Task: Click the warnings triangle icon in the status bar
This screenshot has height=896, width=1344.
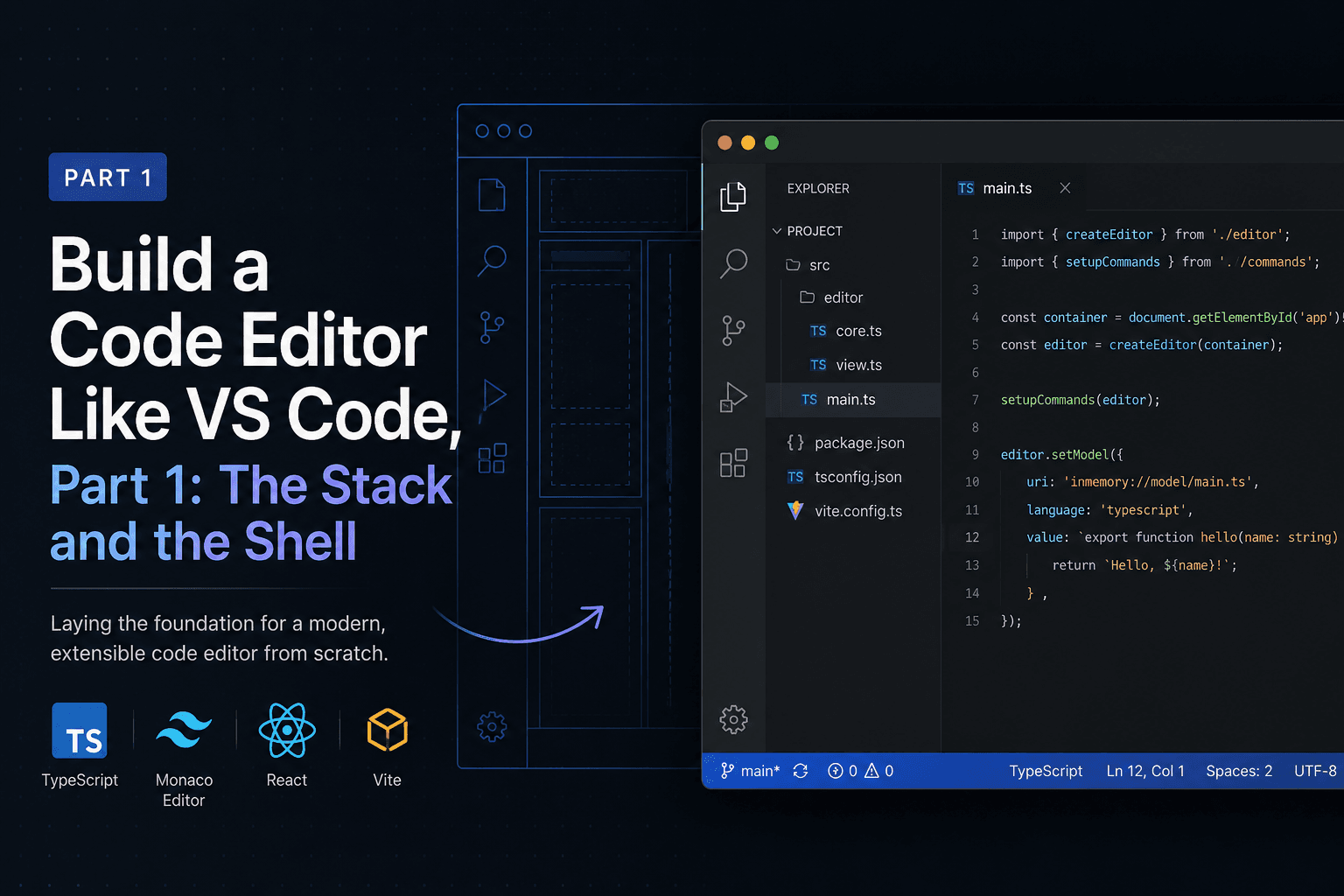Action: pos(871,771)
